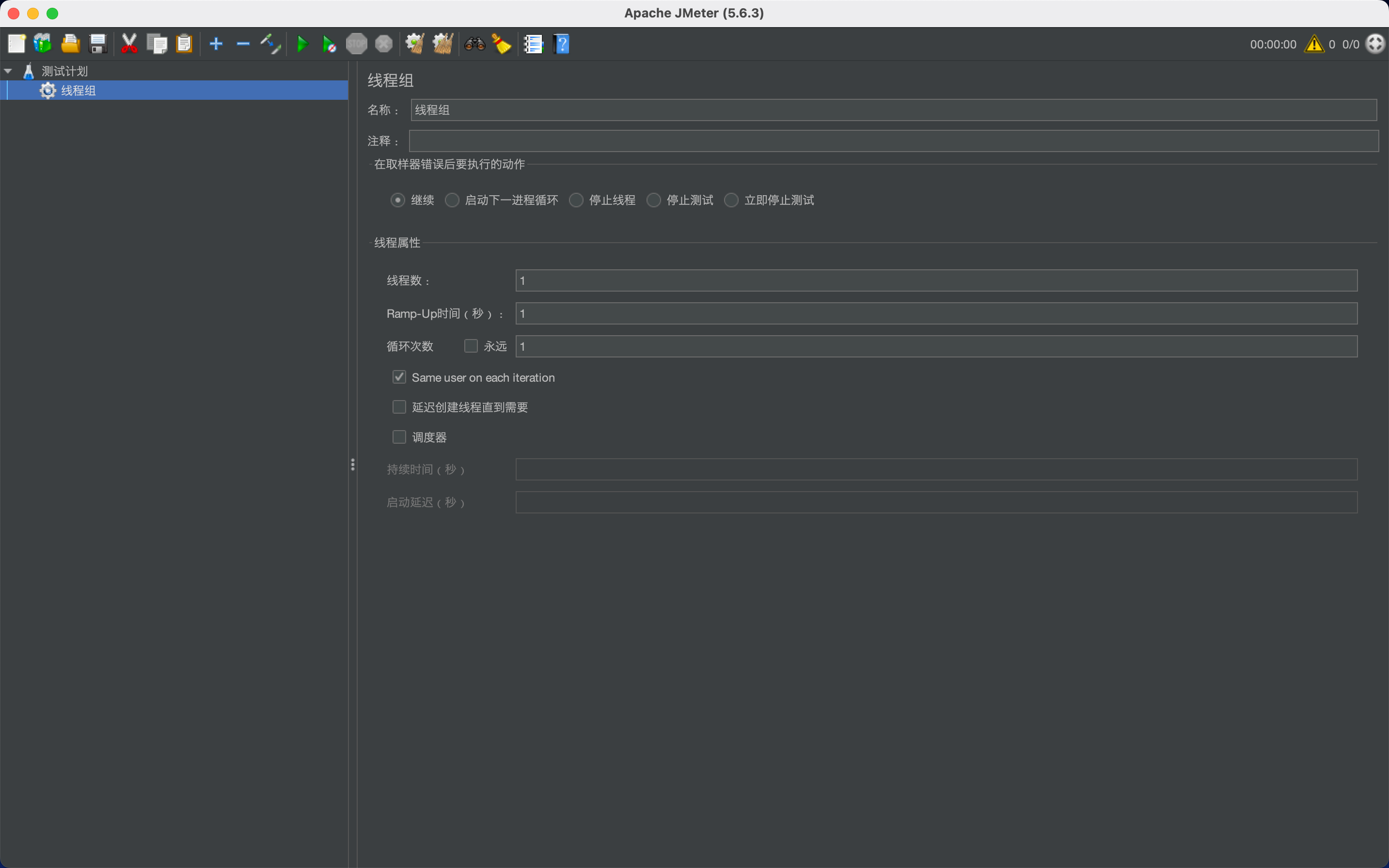Select the 启动下一进程循环 radio button
This screenshot has width=1389, height=868.
point(452,200)
